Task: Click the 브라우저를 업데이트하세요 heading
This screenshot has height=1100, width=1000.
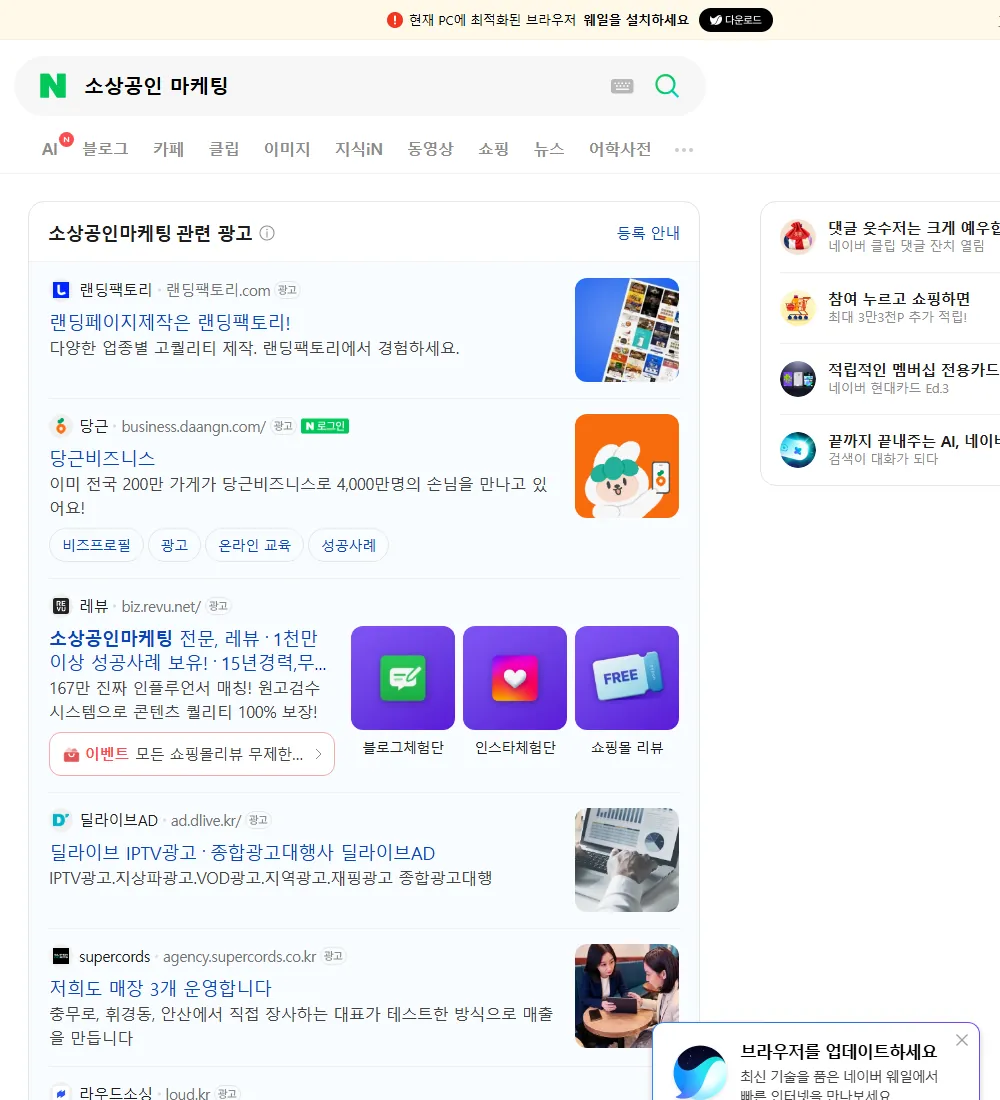Action: [839, 1052]
